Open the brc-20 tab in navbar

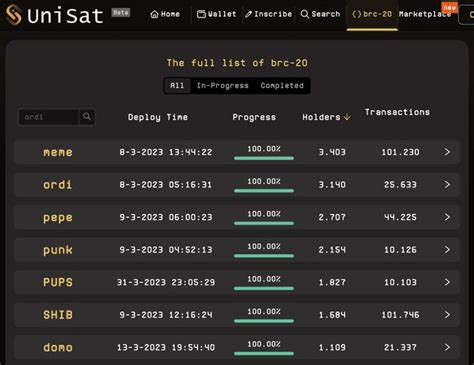pyautogui.click(x=372, y=14)
